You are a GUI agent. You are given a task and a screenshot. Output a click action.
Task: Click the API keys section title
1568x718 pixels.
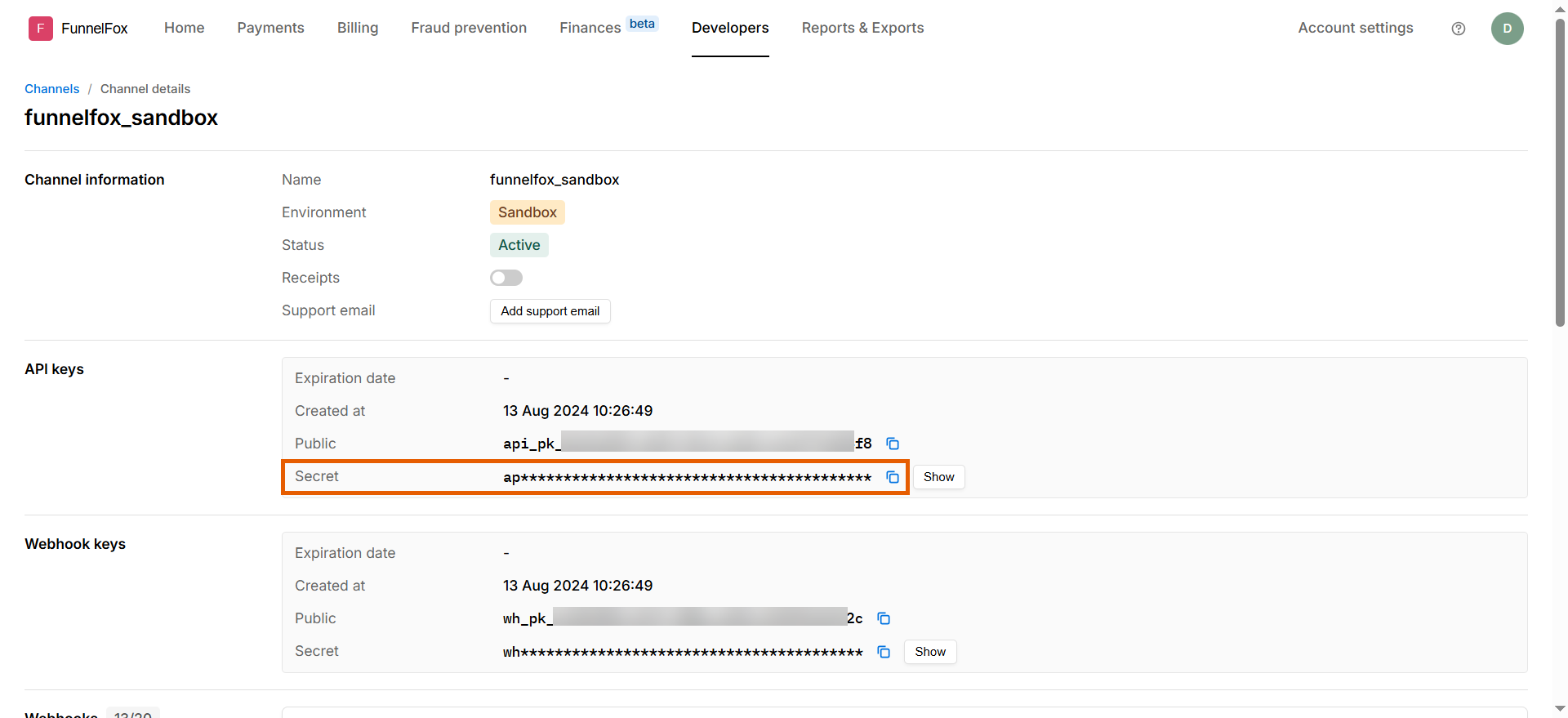click(55, 369)
